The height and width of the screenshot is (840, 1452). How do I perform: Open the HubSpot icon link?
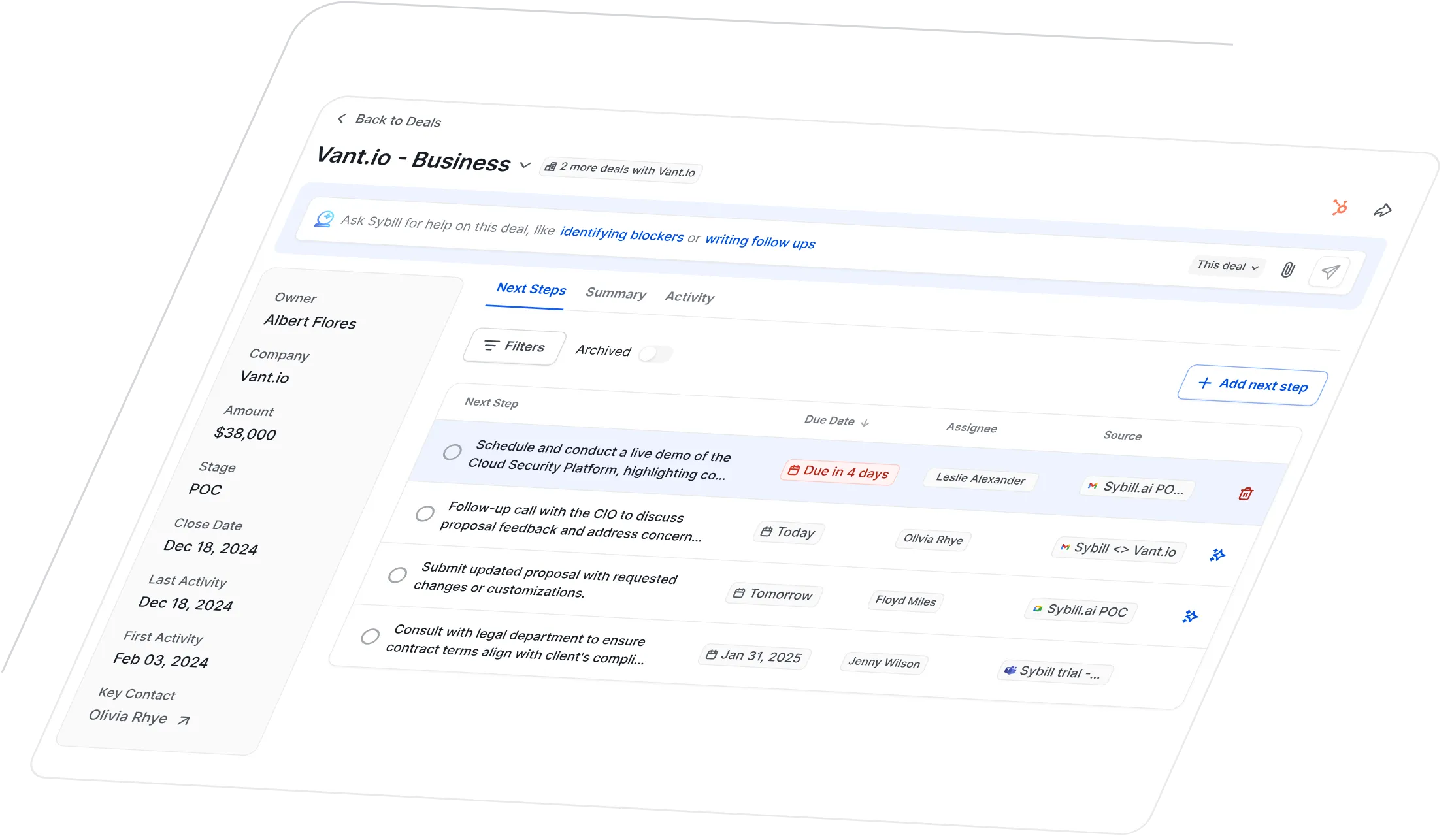1340,208
